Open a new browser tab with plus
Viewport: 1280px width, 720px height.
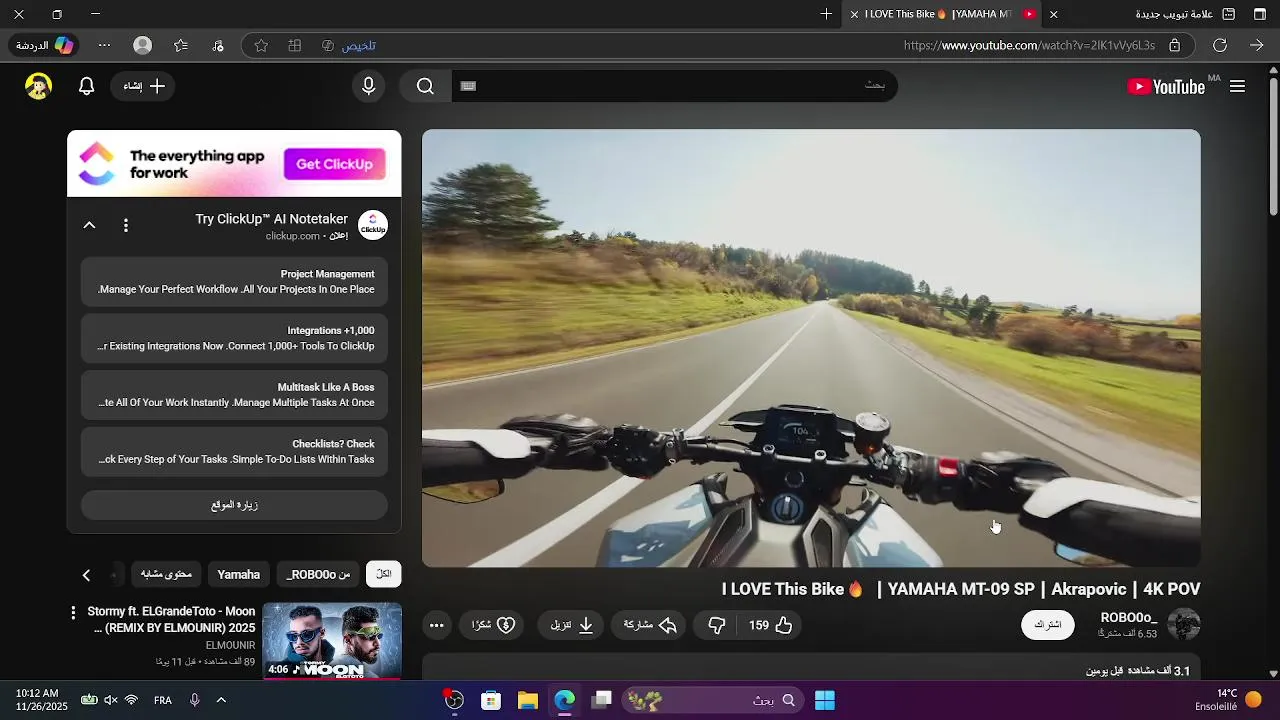826,14
